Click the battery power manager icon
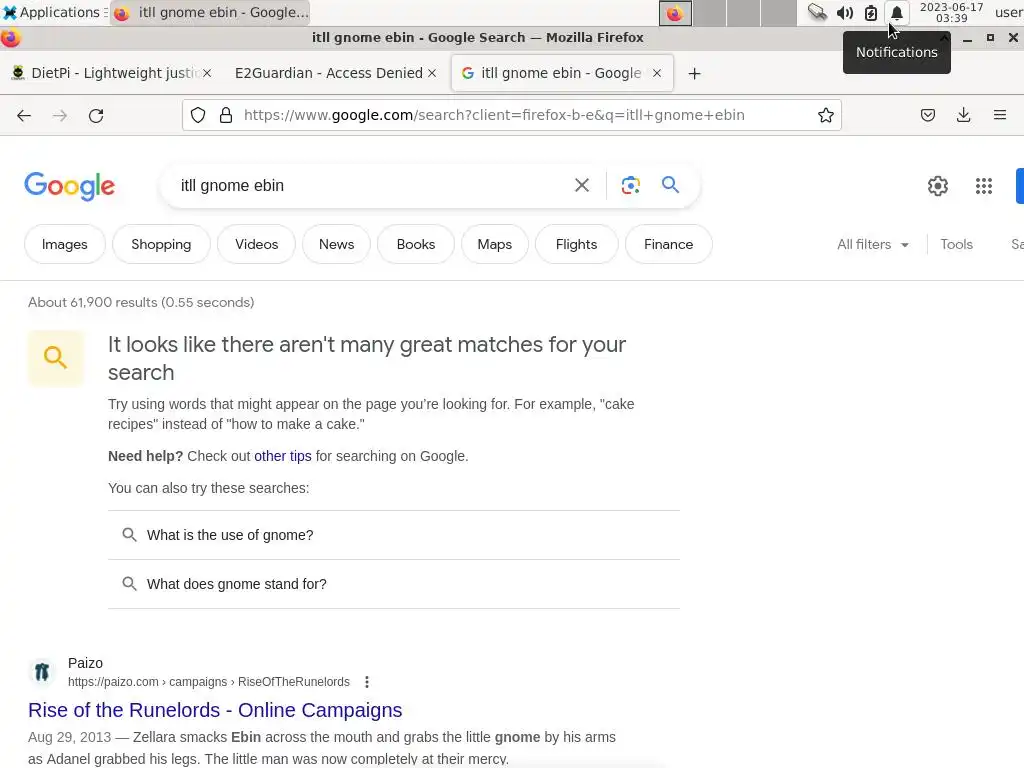The width and height of the screenshot is (1024, 768). pyautogui.click(x=871, y=13)
